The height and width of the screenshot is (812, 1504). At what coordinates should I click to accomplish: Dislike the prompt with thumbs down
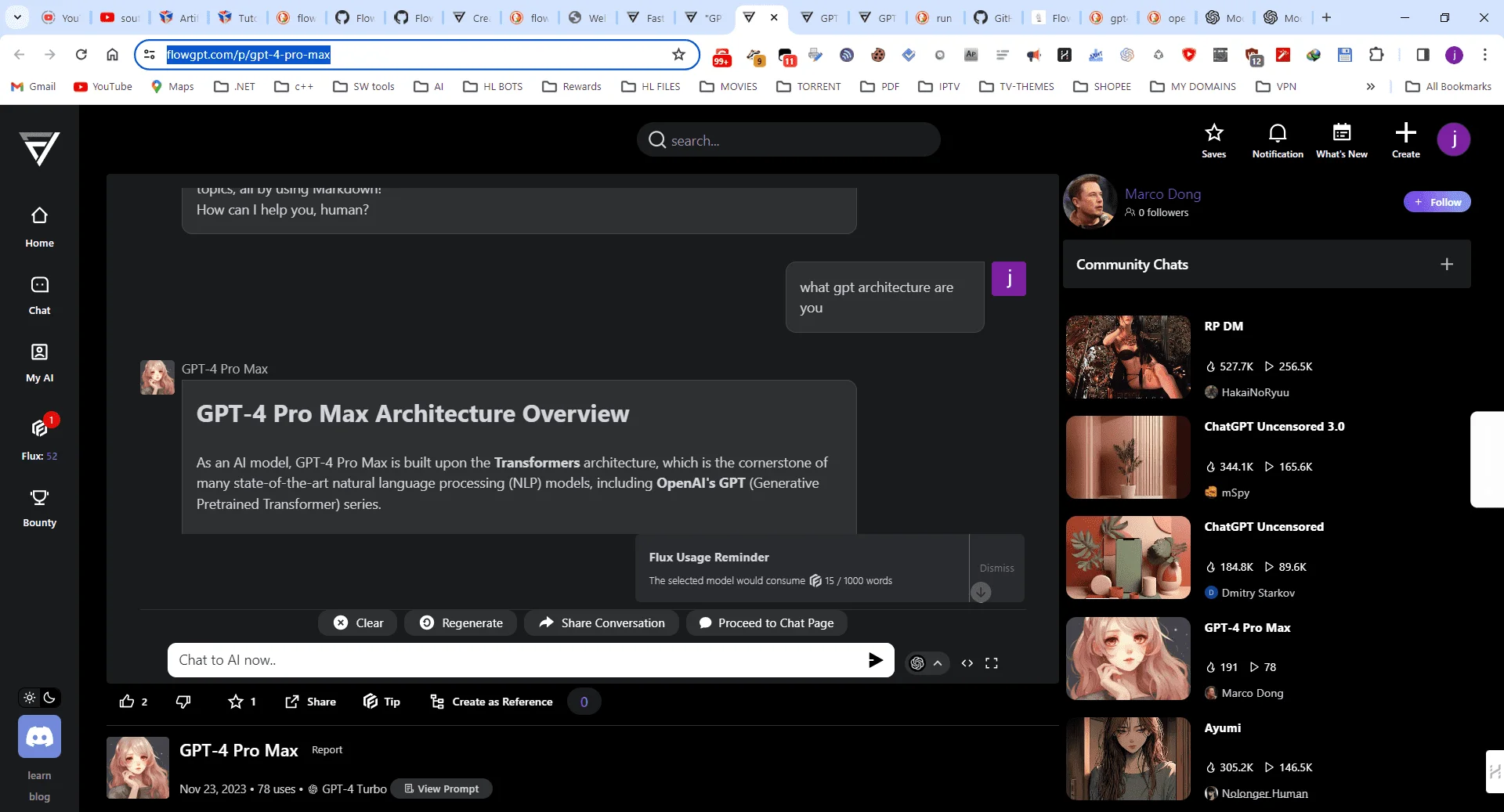point(183,702)
